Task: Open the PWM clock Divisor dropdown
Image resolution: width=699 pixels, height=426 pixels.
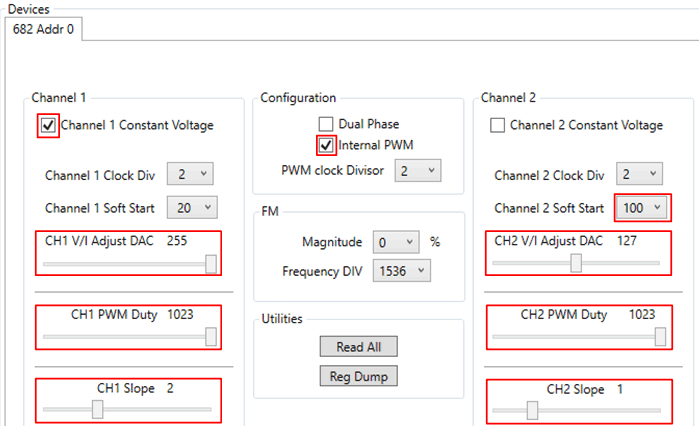Action: pos(417,171)
